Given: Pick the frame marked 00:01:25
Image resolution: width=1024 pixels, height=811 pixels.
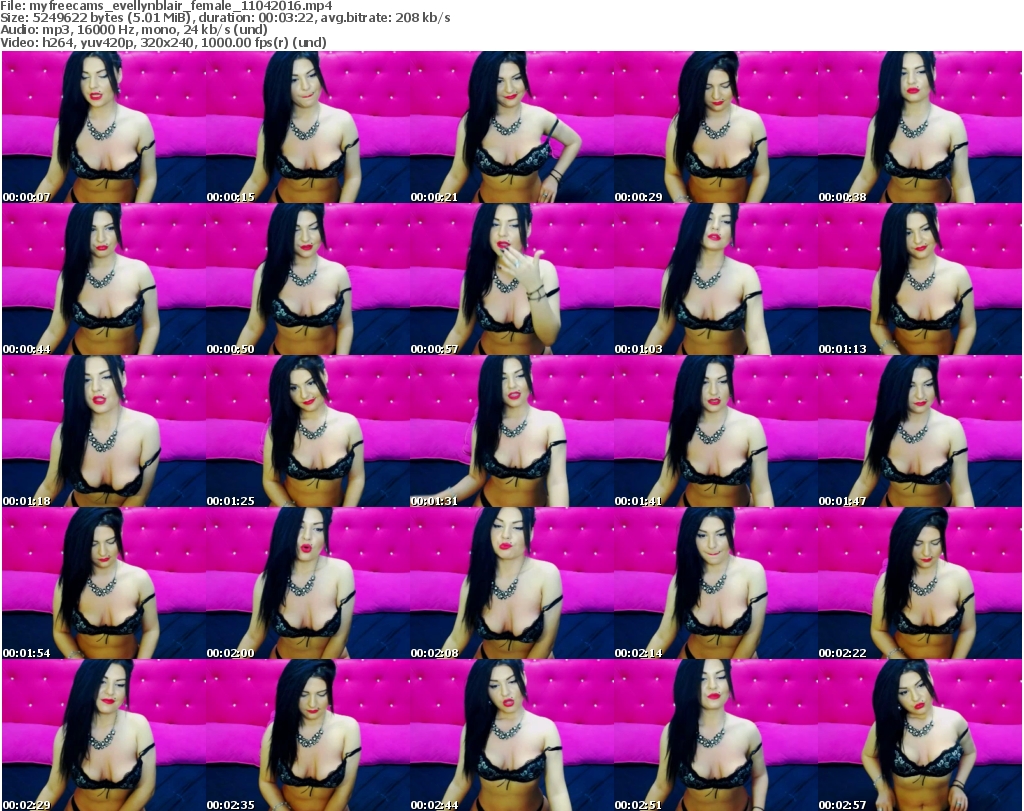Looking at the screenshot, I should pyautogui.click(x=308, y=431).
